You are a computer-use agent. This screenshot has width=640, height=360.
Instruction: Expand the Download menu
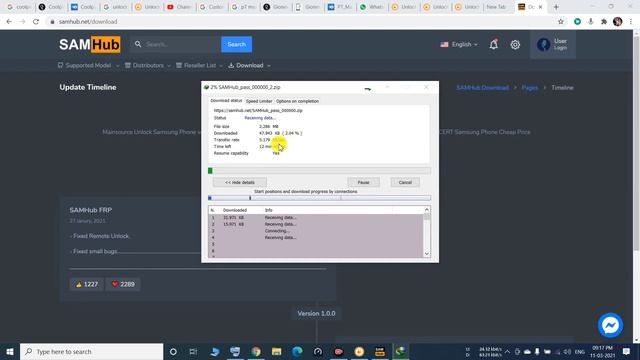point(249,65)
